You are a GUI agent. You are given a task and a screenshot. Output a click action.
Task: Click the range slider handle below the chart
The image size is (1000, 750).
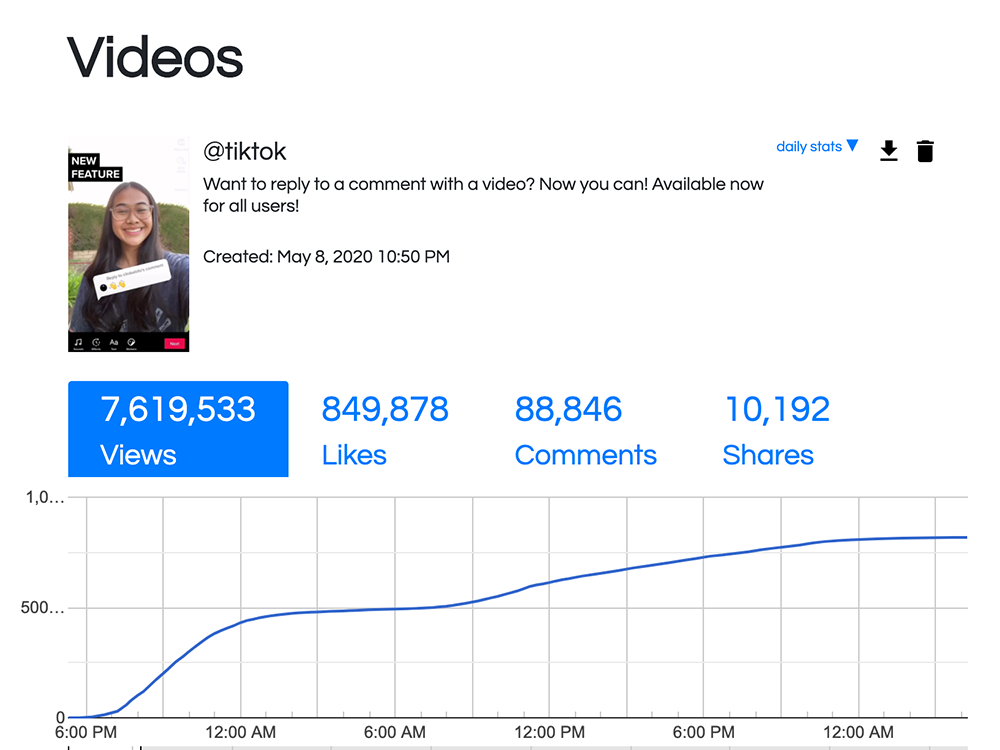pyautogui.click(x=140, y=747)
